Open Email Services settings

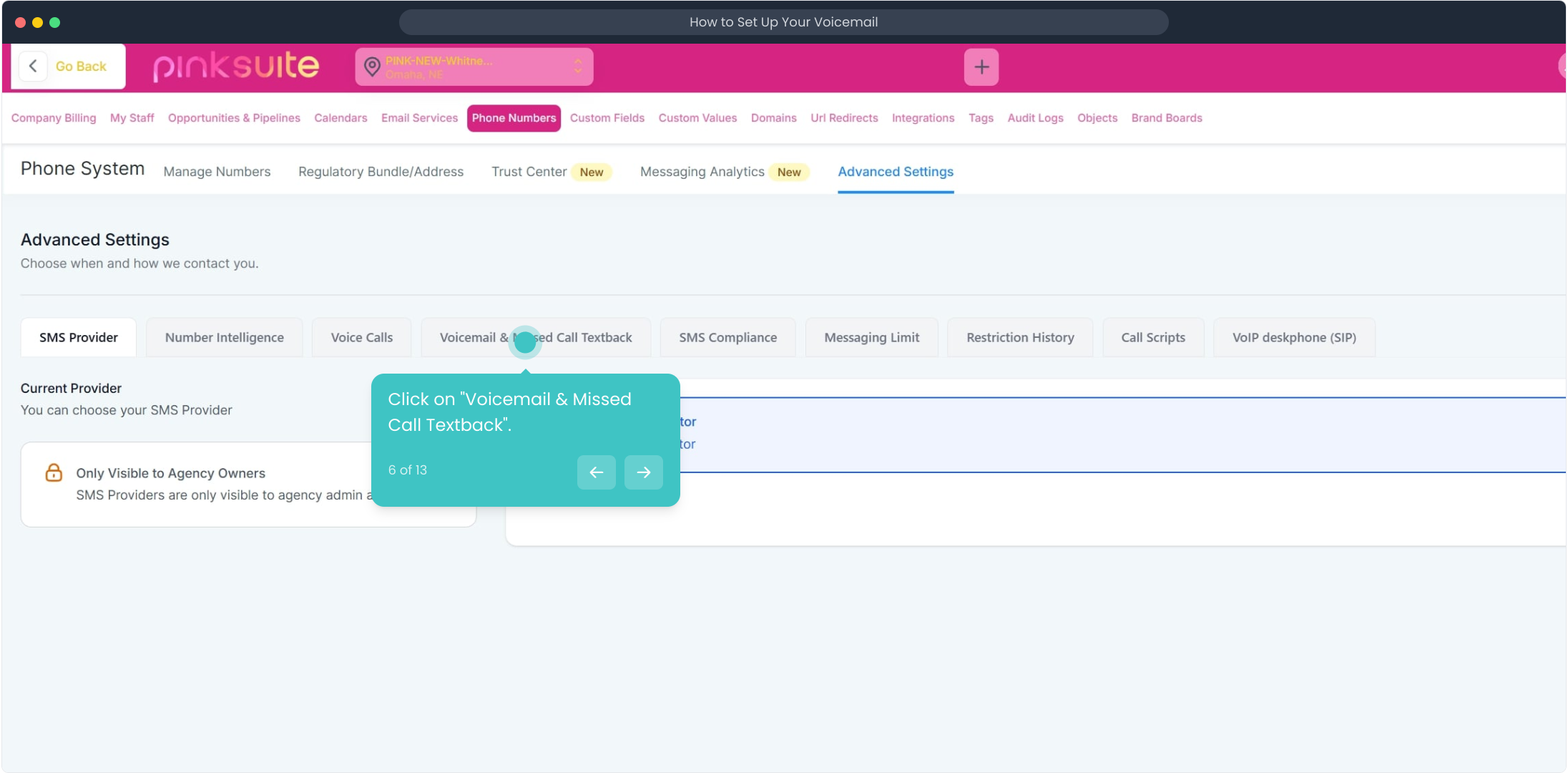419,118
